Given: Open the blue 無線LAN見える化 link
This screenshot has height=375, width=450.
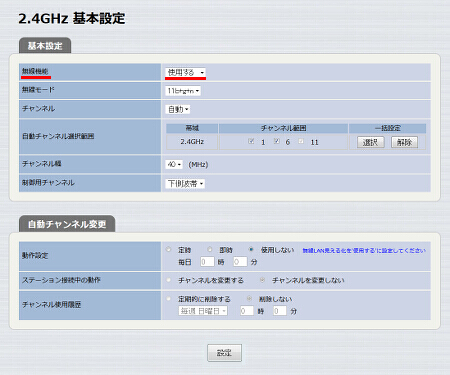Looking at the screenshot, I should [364, 250].
